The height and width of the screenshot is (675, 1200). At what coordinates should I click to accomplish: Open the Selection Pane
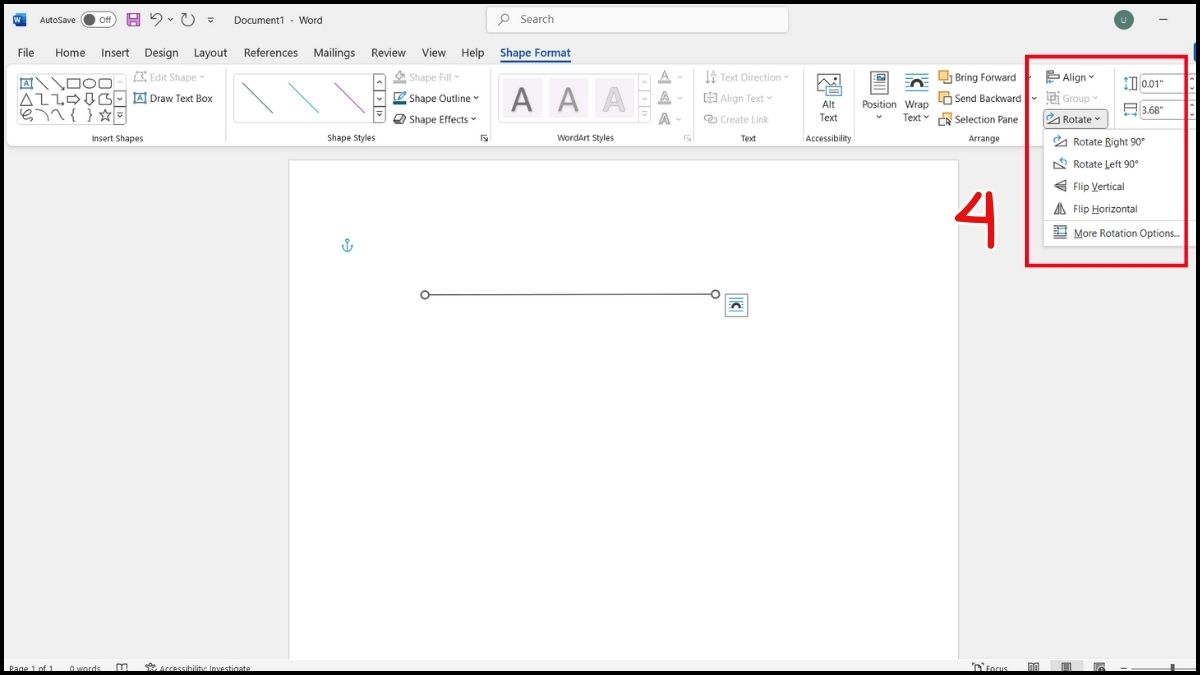coord(978,119)
